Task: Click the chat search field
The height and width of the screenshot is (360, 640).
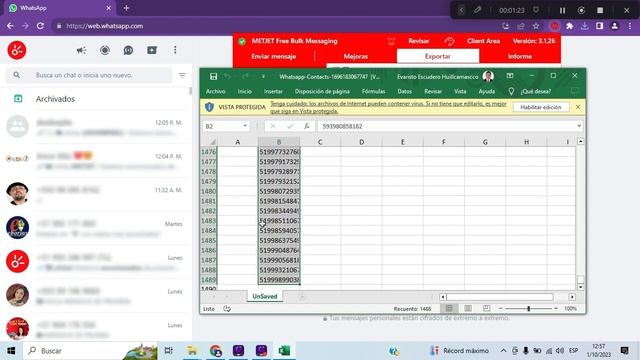Action: 89,75
